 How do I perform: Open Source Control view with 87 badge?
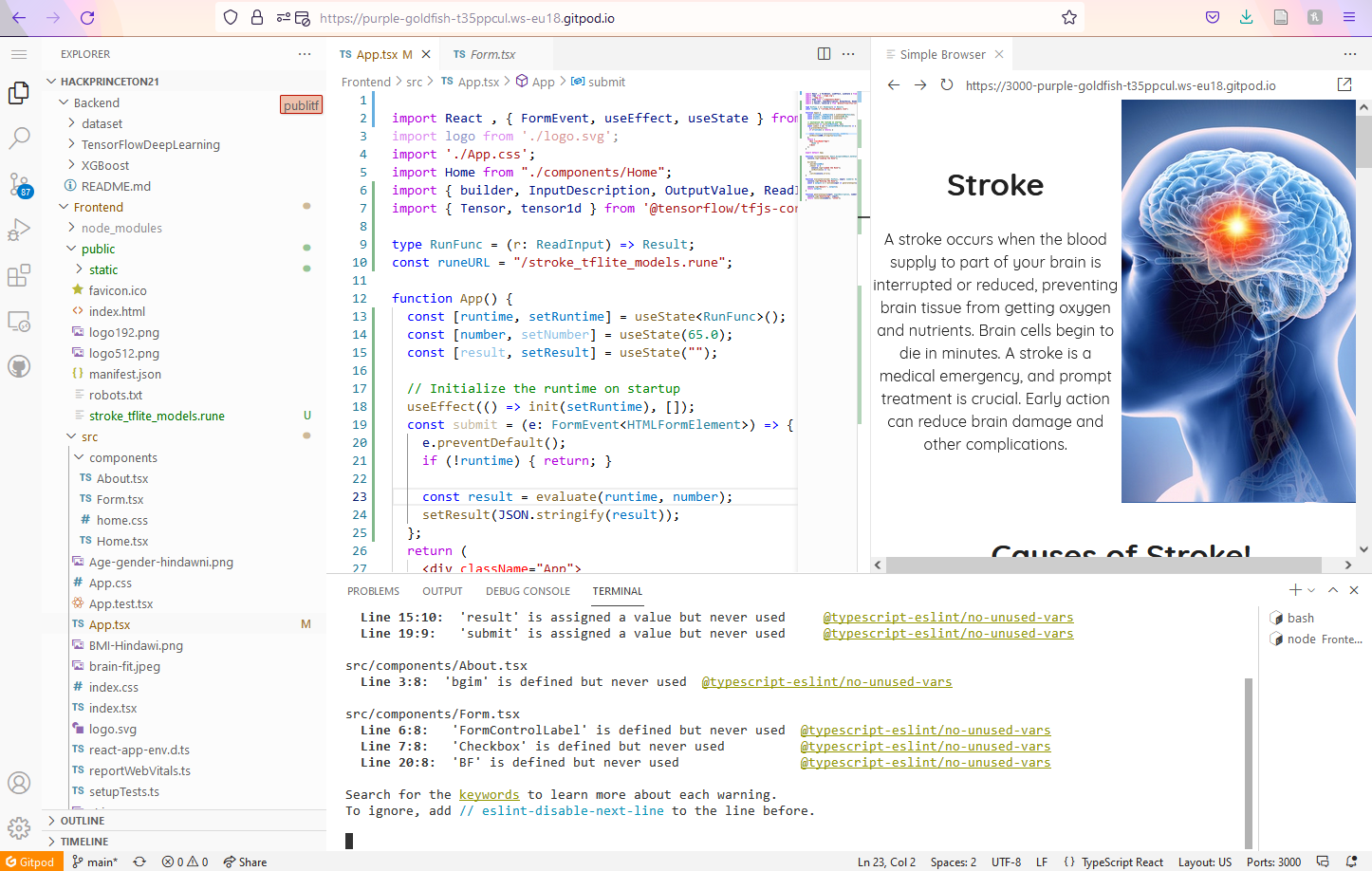pyautogui.click(x=19, y=184)
